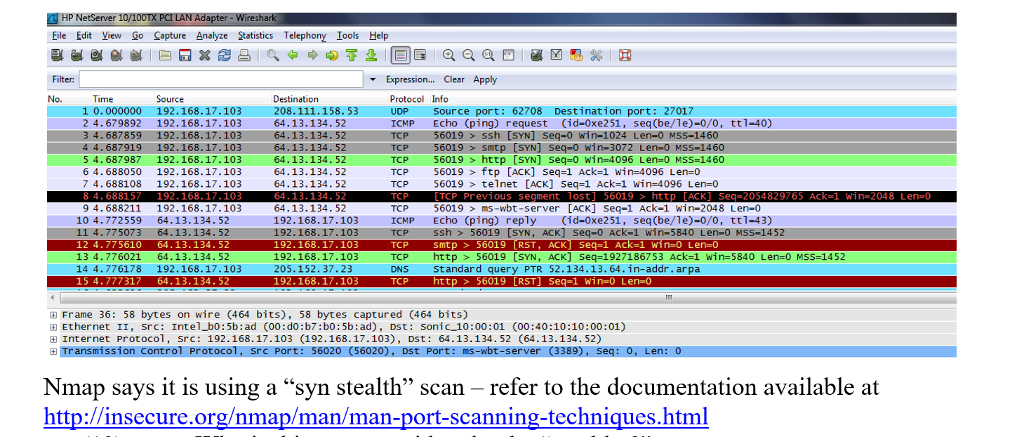This screenshot has height=437, width=1024.
Task: Select packet 1 UDP row
Action: tap(502, 111)
